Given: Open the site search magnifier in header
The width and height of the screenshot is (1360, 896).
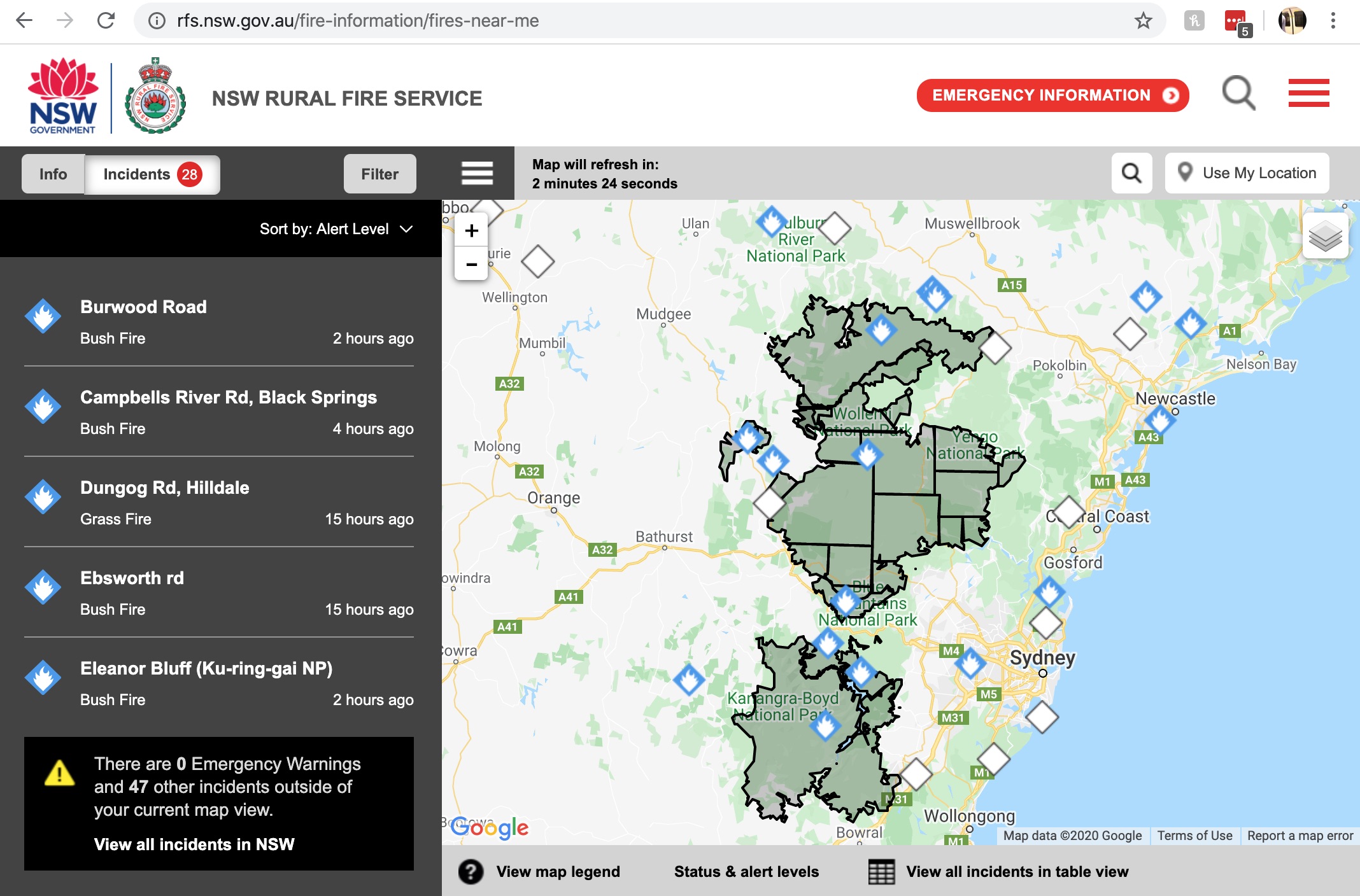Looking at the screenshot, I should pyautogui.click(x=1238, y=94).
